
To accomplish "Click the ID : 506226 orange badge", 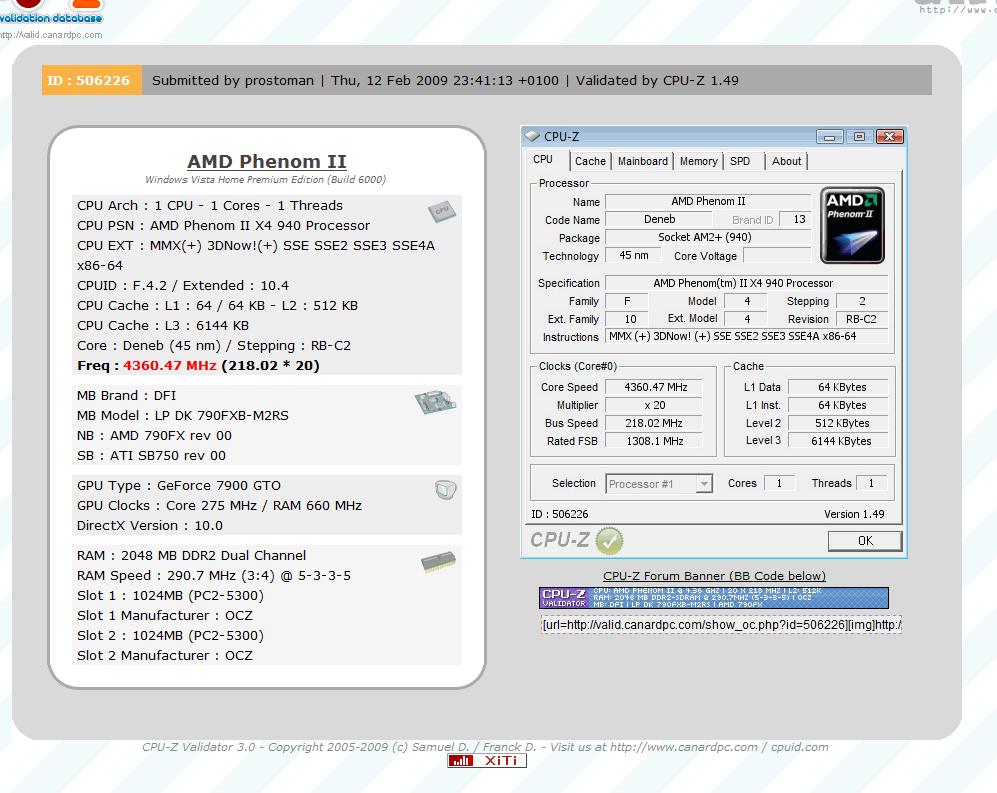I will [92, 80].
